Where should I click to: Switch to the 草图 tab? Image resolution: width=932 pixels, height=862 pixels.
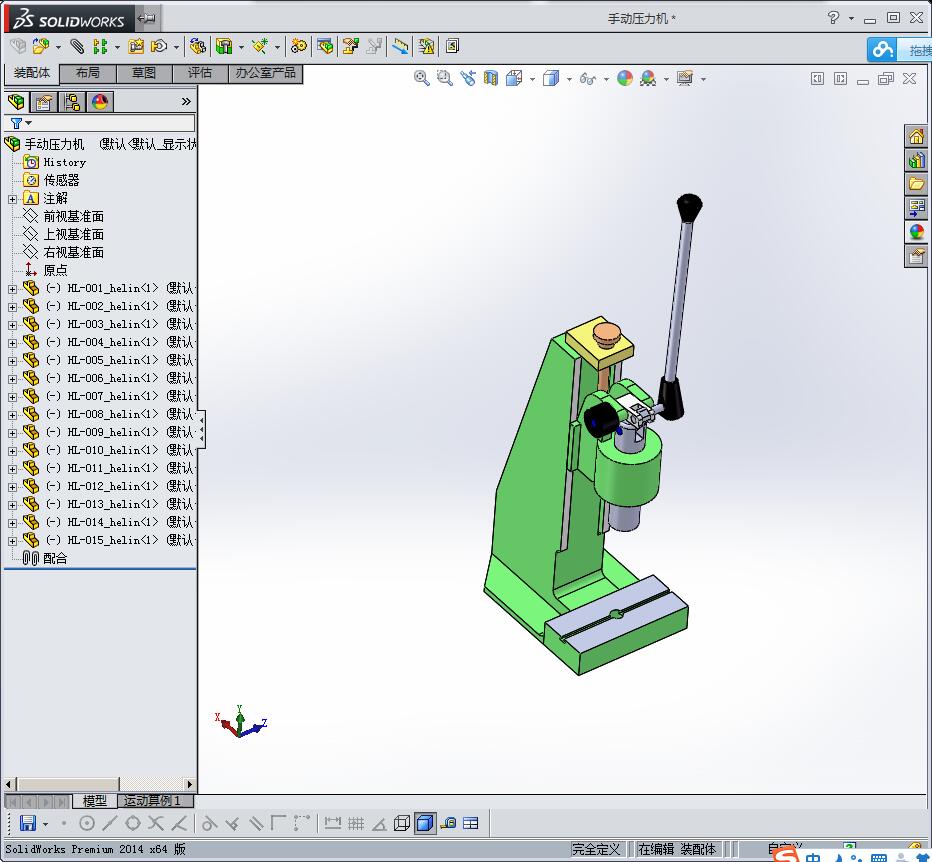144,73
